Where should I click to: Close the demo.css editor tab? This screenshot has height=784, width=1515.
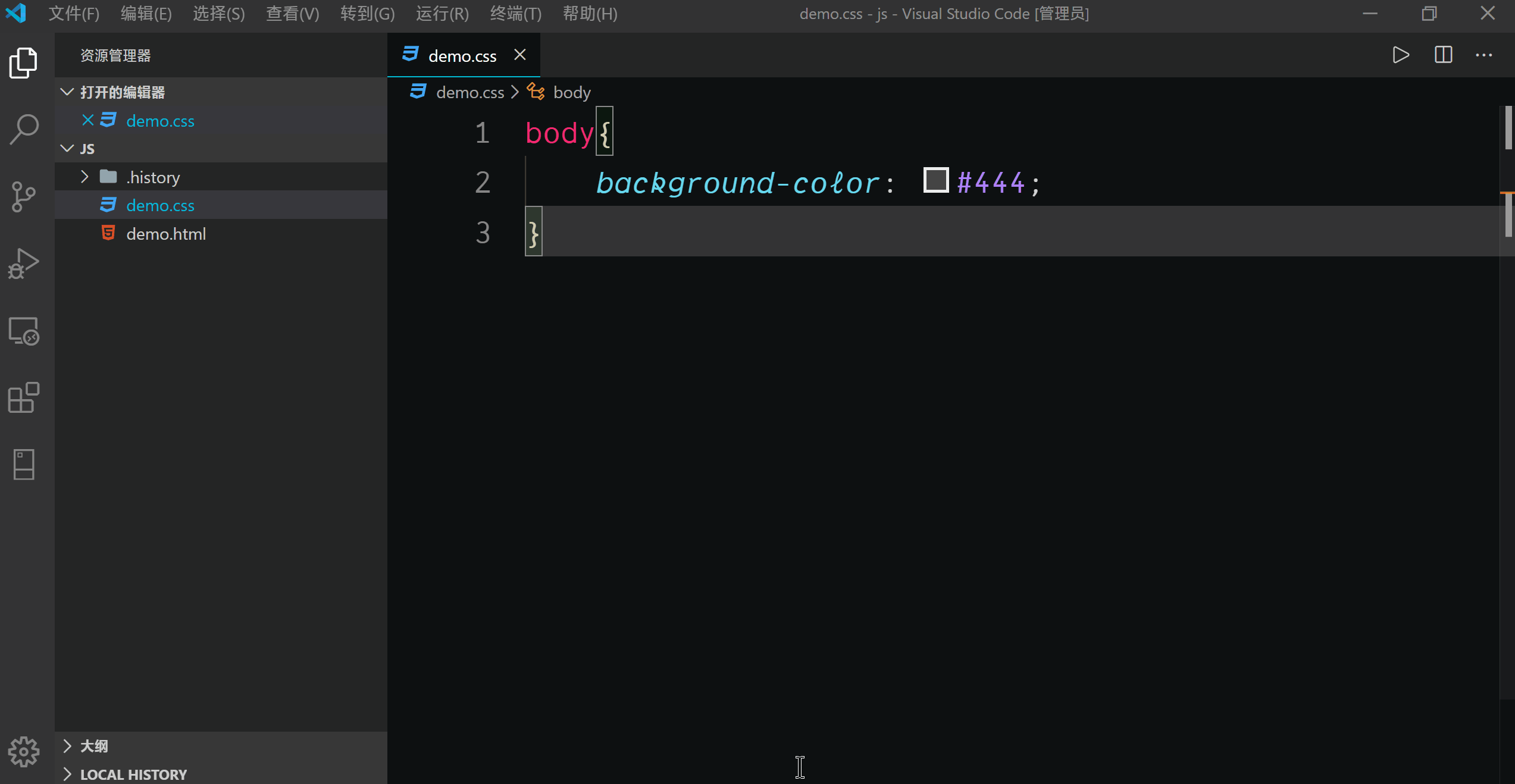519,55
